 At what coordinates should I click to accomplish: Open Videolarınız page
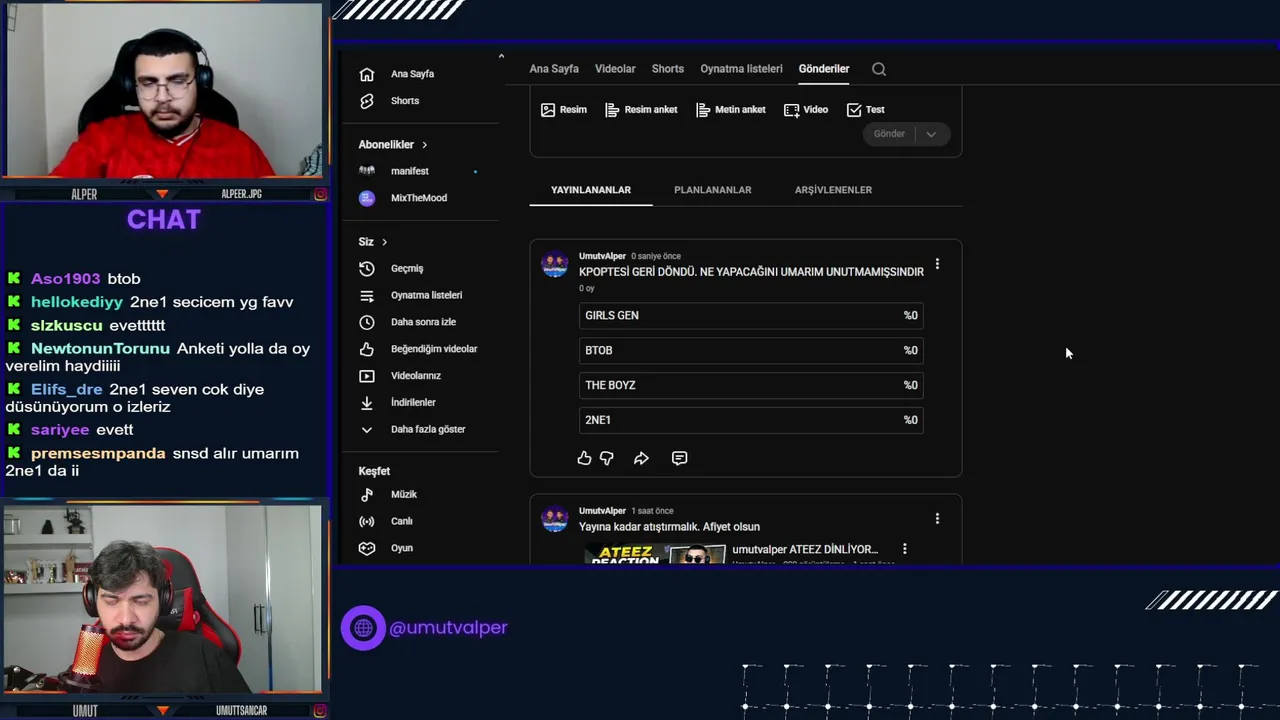pos(416,376)
